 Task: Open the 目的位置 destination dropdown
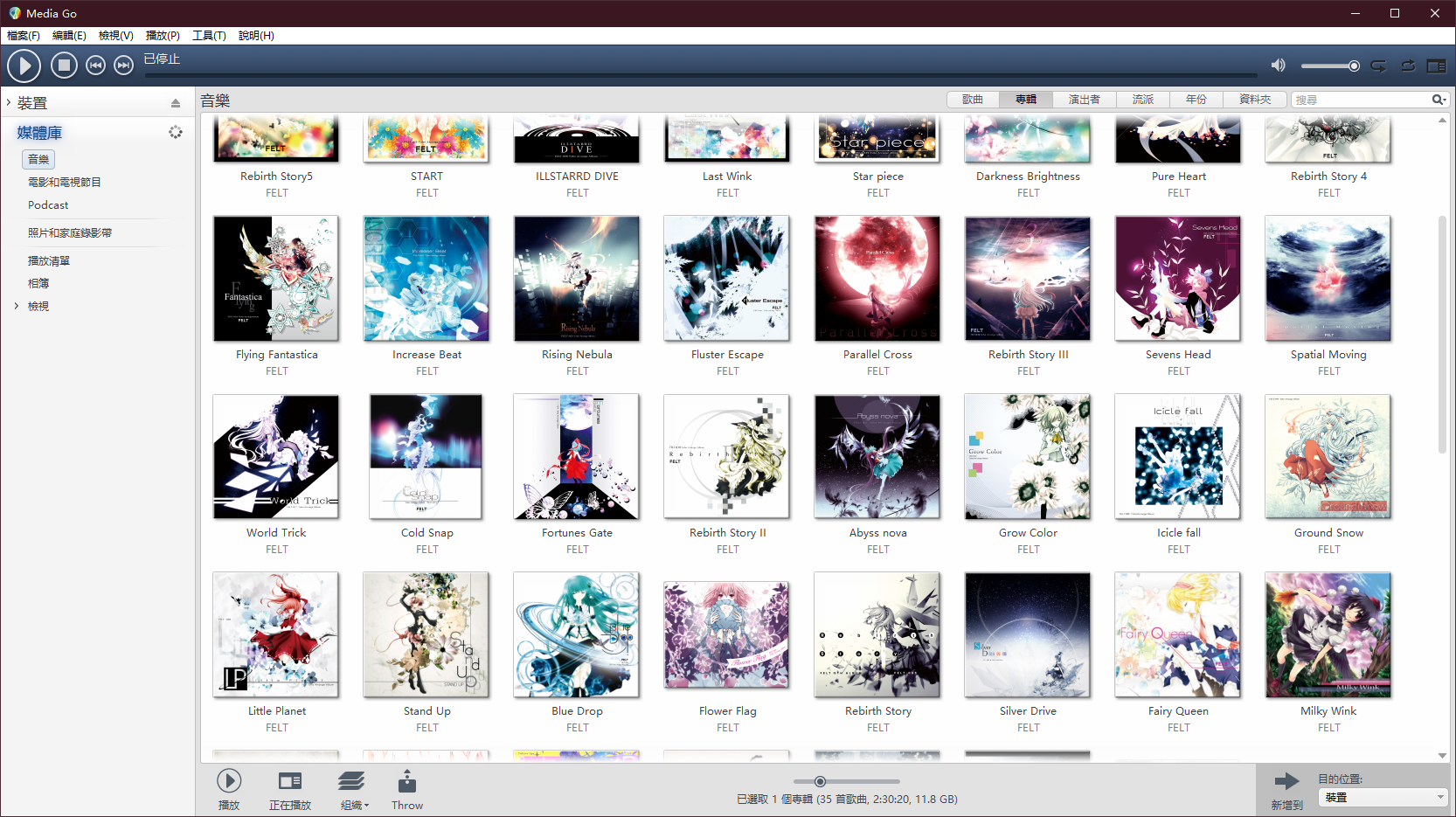(x=1385, y=797)
